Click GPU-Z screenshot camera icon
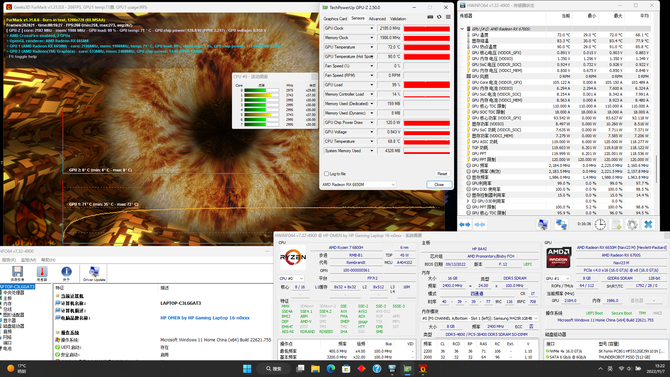 click(x=430, y=17)
